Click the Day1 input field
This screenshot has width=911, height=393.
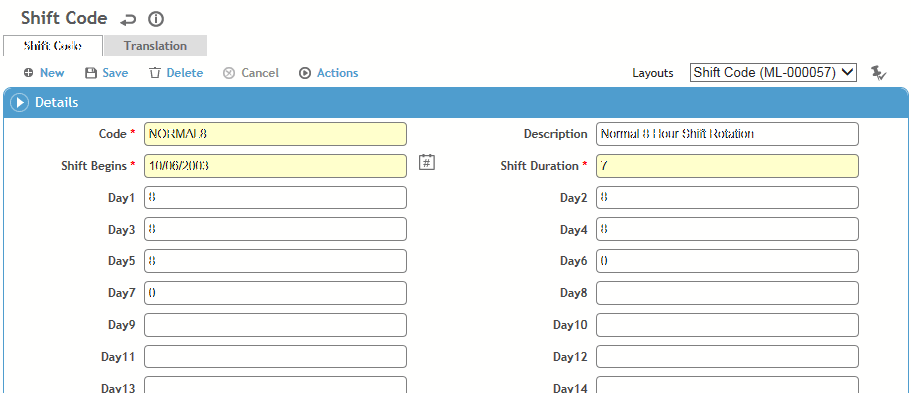pyautogui.click(x=275, y=198)
